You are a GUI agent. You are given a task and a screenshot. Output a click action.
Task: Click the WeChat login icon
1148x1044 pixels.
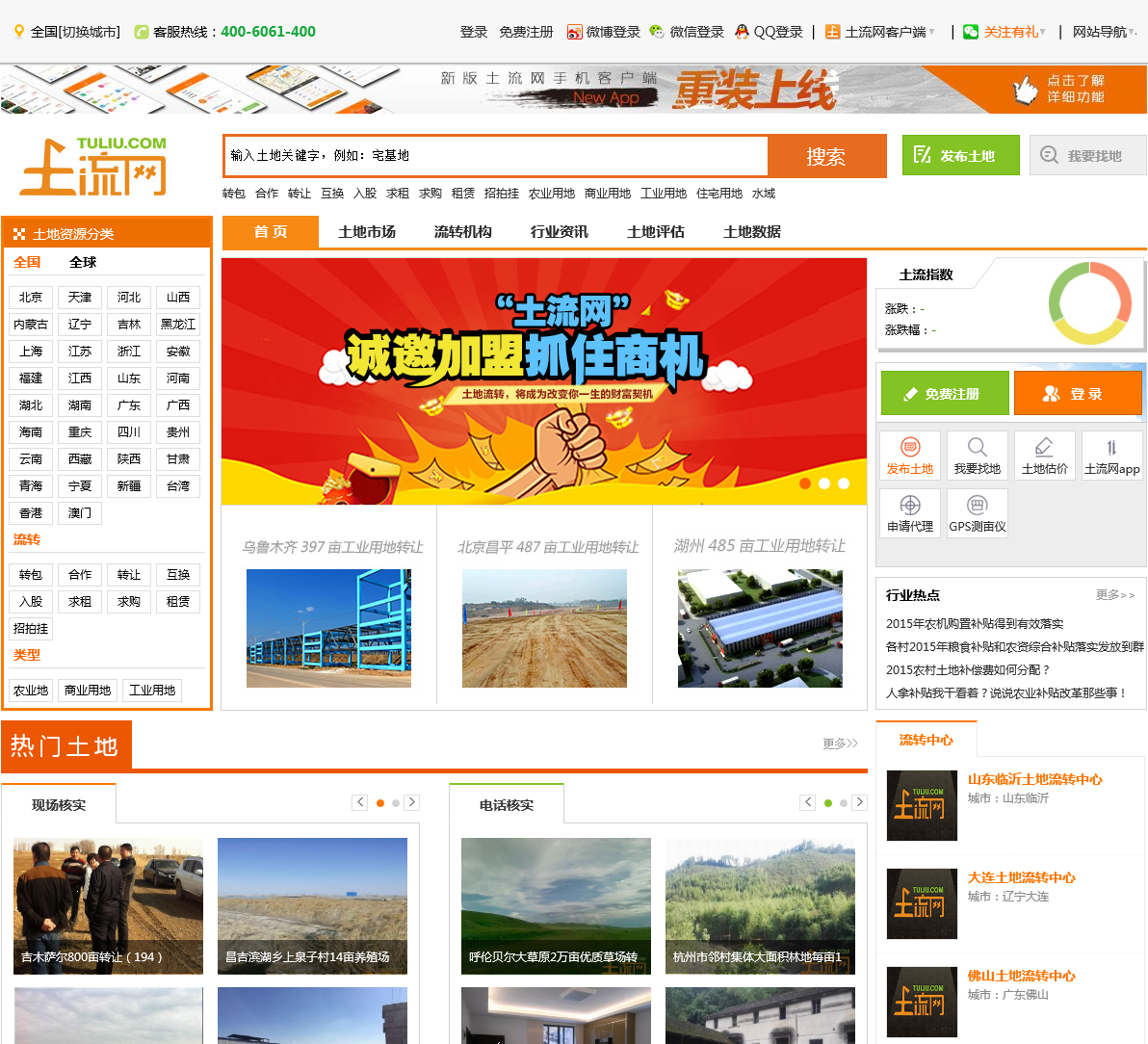(657, 32)
